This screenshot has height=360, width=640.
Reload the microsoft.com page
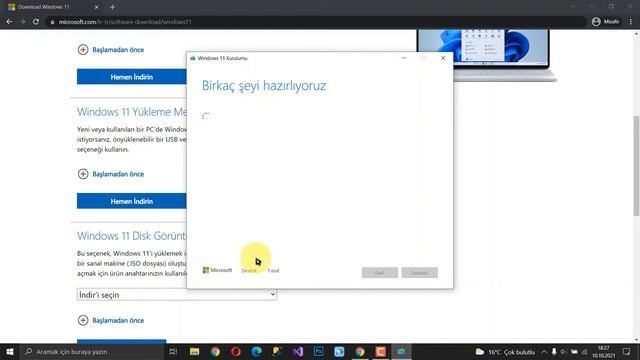(36, 22)
